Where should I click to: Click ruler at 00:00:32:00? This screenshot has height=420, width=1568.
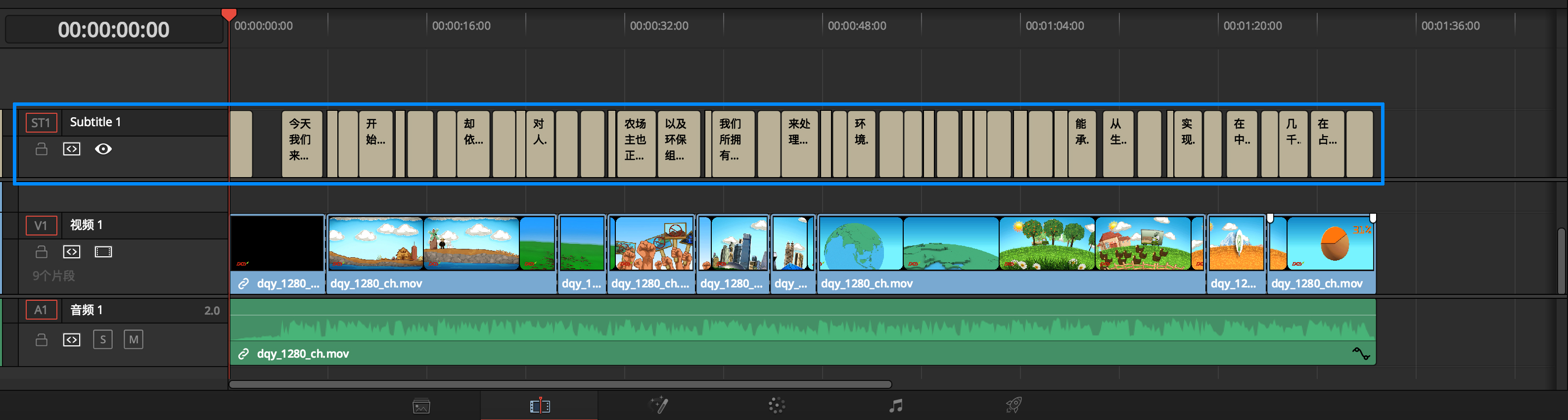659,26
